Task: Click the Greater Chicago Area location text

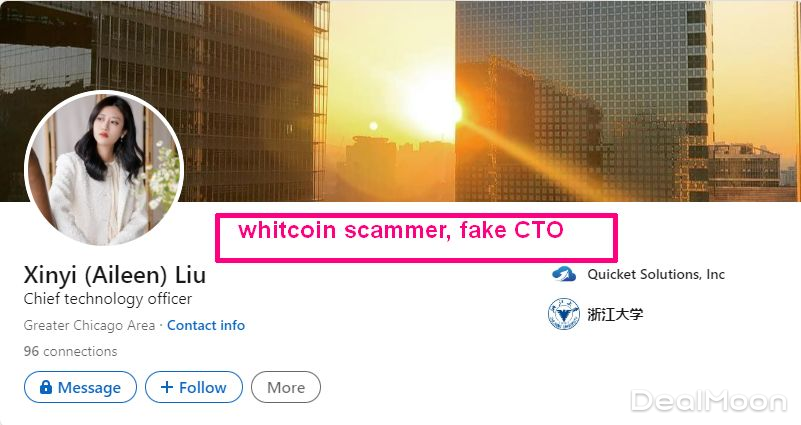Action: (x=89, y=325)
